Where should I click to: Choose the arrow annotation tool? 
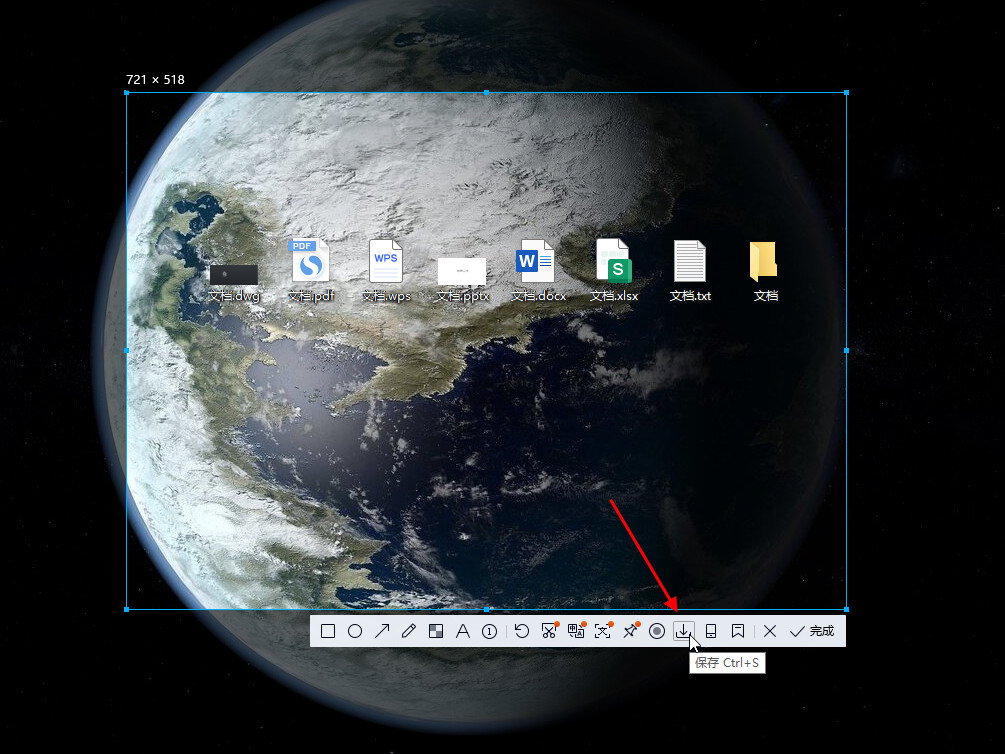coord(382,631)
